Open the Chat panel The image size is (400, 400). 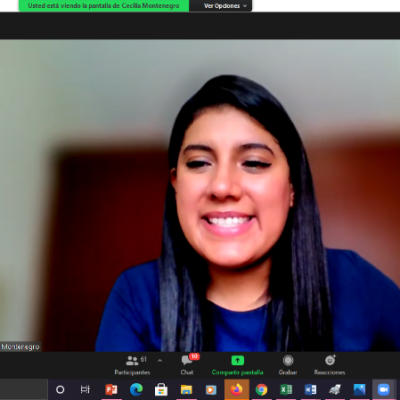(x=188, y=365)
